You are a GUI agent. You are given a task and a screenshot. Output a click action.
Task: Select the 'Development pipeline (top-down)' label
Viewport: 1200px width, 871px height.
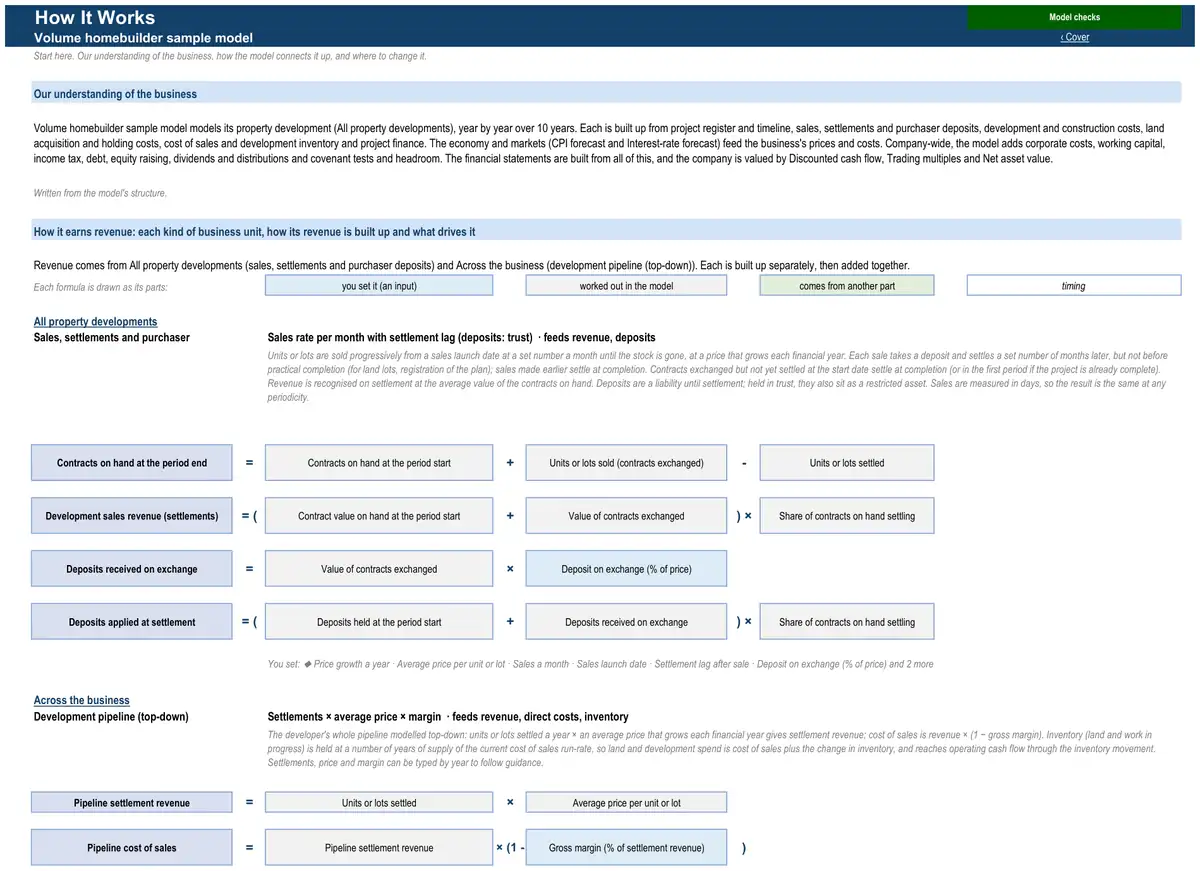pos(111,717)
